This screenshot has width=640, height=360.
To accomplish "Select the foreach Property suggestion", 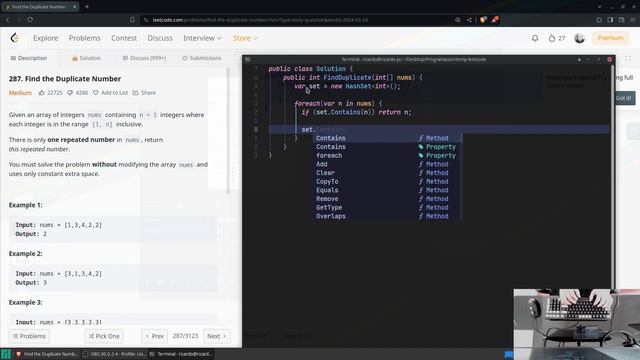I will click(388, 156).
